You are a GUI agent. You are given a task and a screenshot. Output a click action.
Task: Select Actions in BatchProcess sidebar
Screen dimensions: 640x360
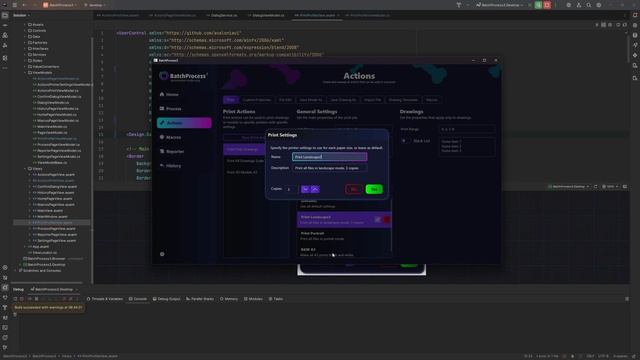coord(184,123)
